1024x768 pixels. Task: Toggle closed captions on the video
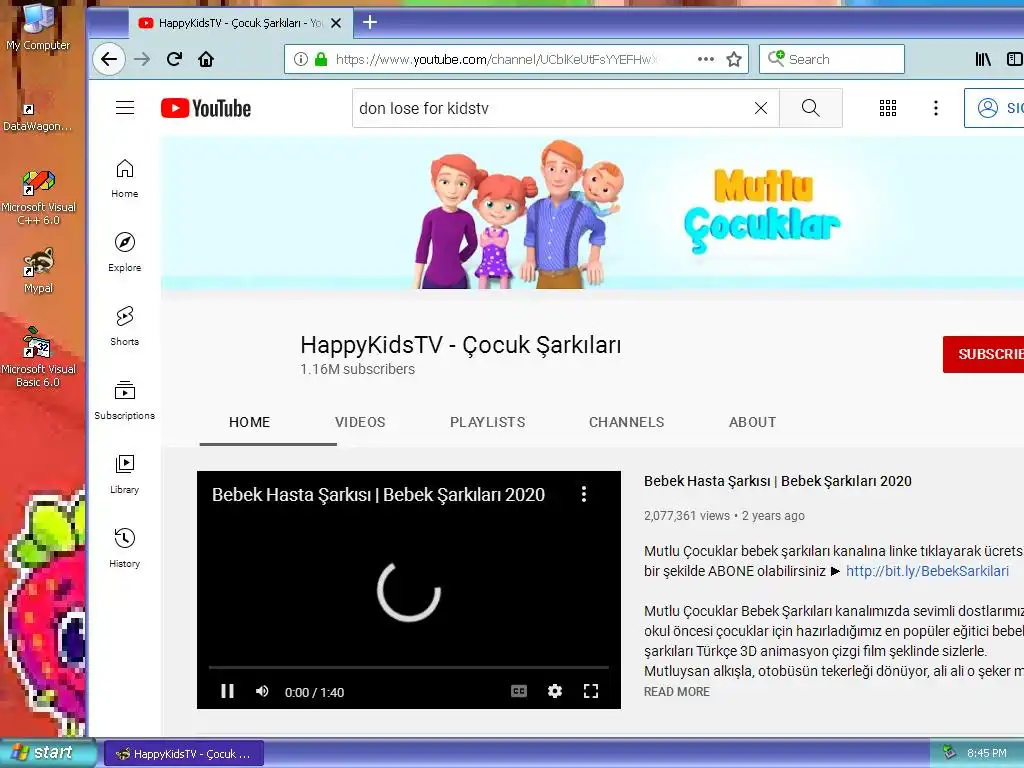tap(519, 691)
